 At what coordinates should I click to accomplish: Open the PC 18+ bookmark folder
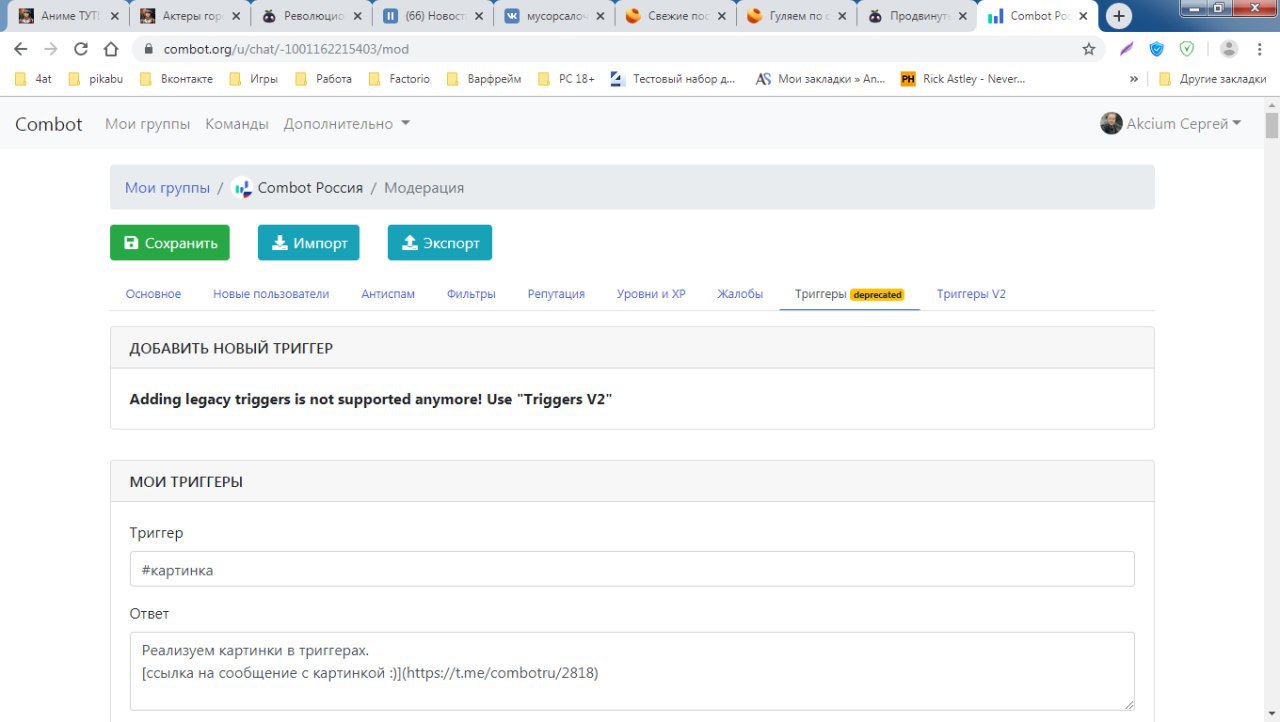567,79
